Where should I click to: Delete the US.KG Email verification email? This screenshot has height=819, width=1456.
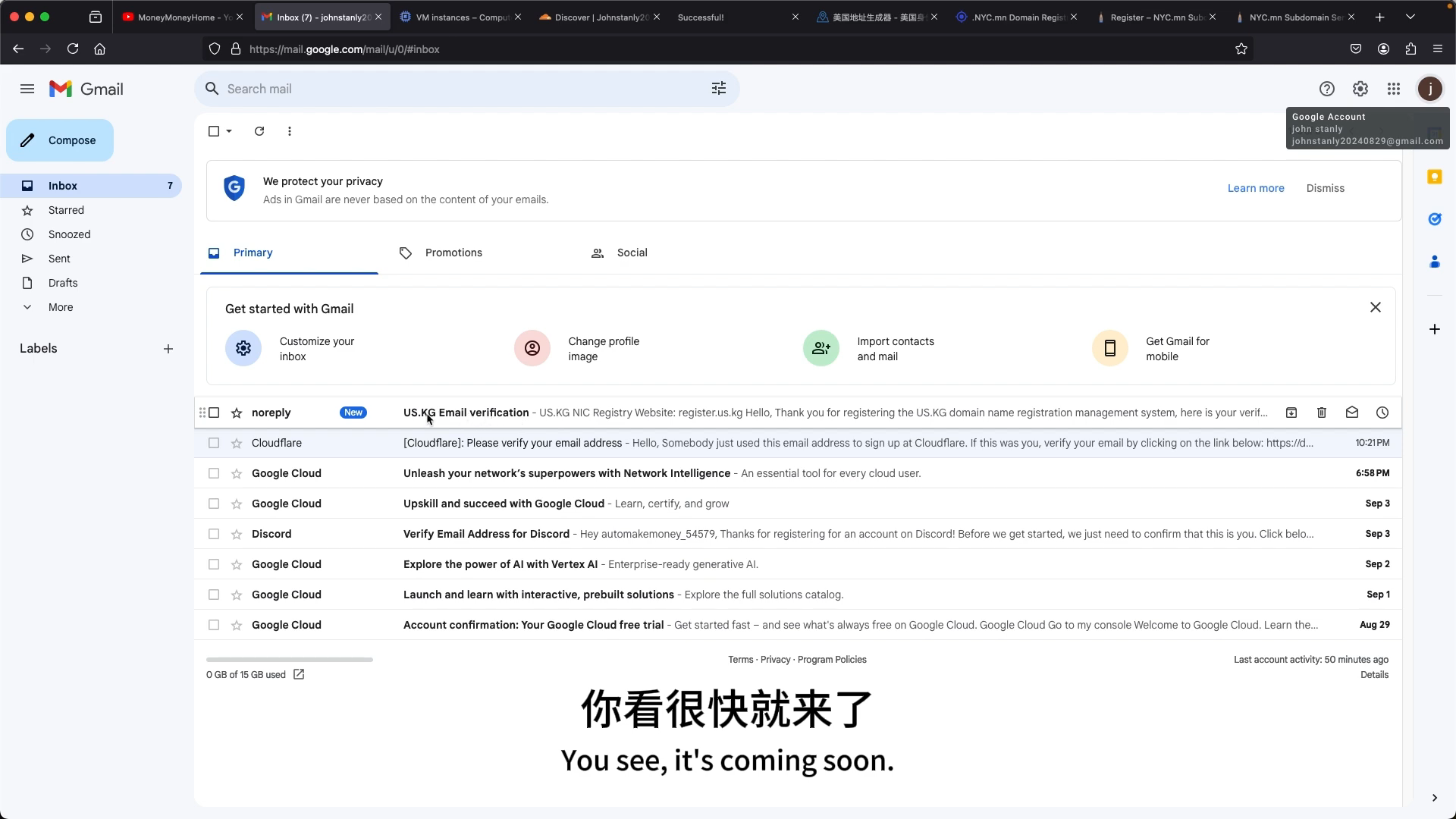(1321, 413)
